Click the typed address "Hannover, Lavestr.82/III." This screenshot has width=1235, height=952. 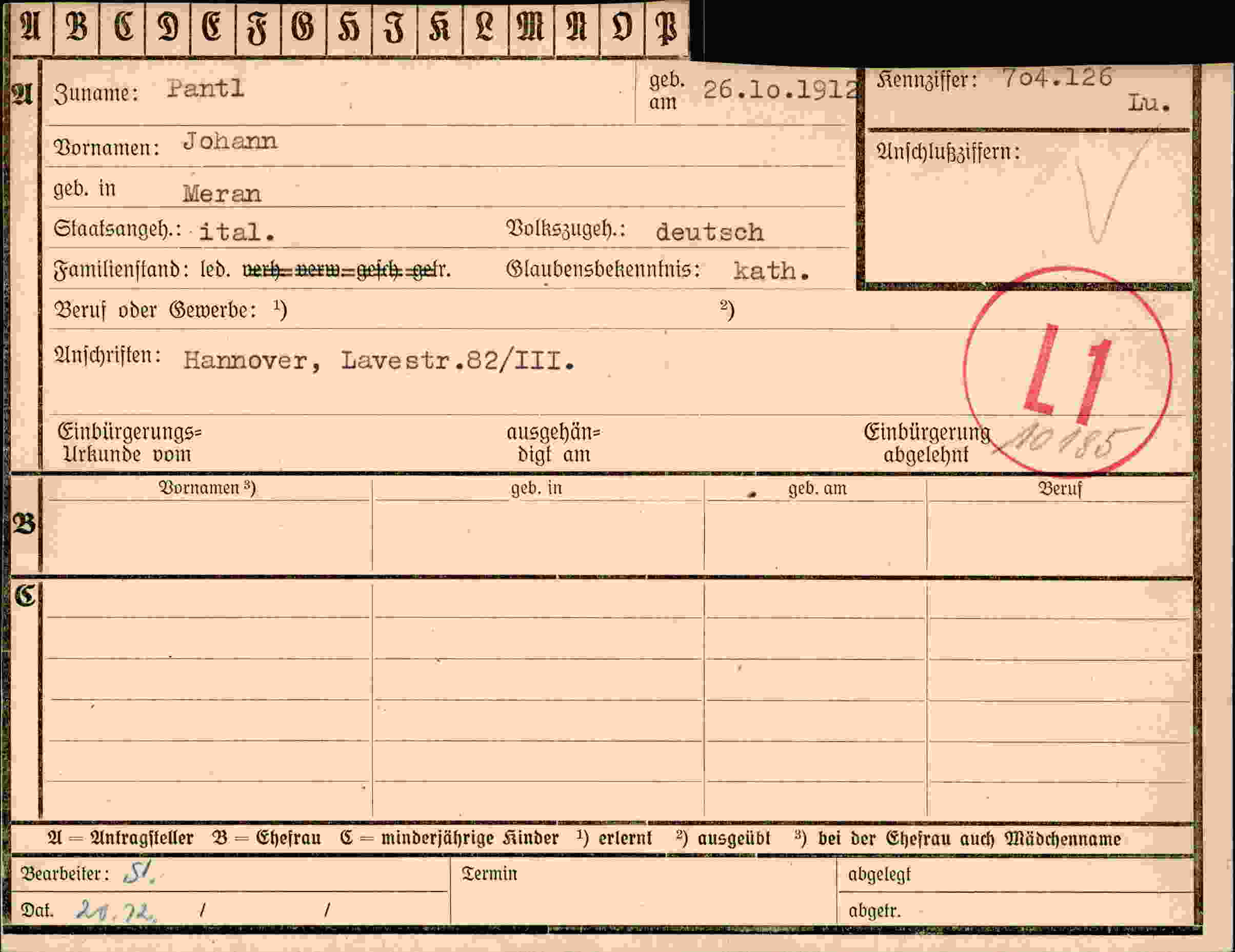click(380, 361)
